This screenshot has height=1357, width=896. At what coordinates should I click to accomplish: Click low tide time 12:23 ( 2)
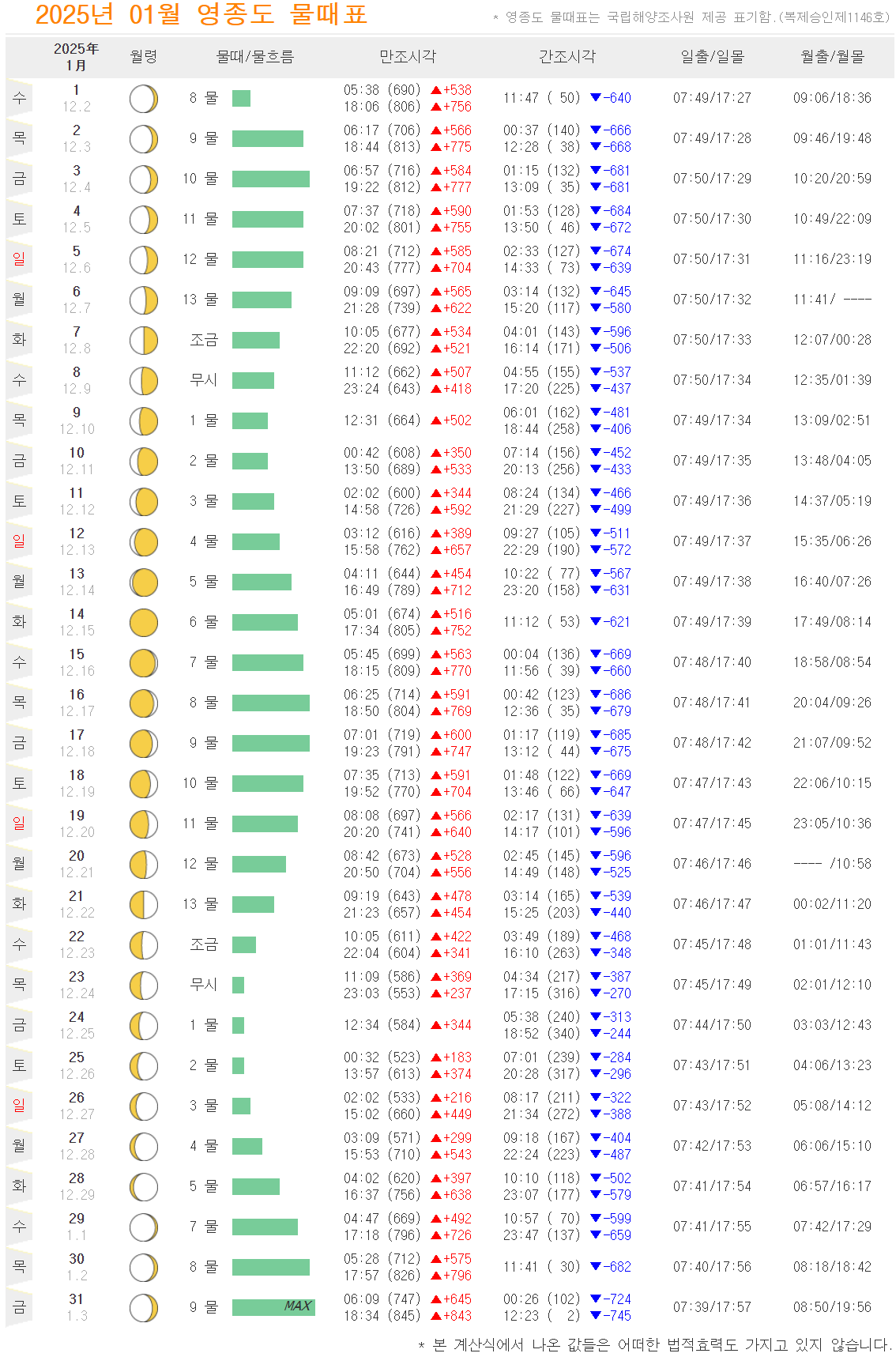tap(542, 1316)
